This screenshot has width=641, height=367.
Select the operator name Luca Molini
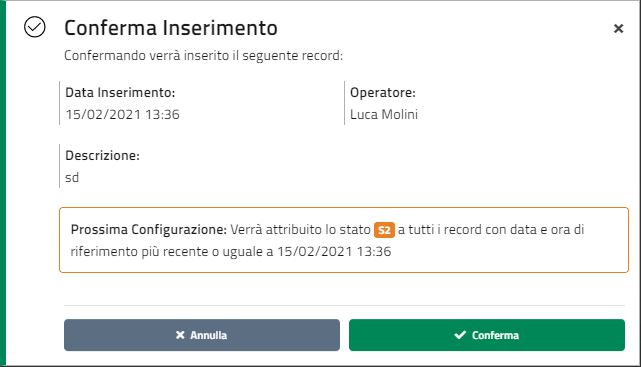coord(384,114)
